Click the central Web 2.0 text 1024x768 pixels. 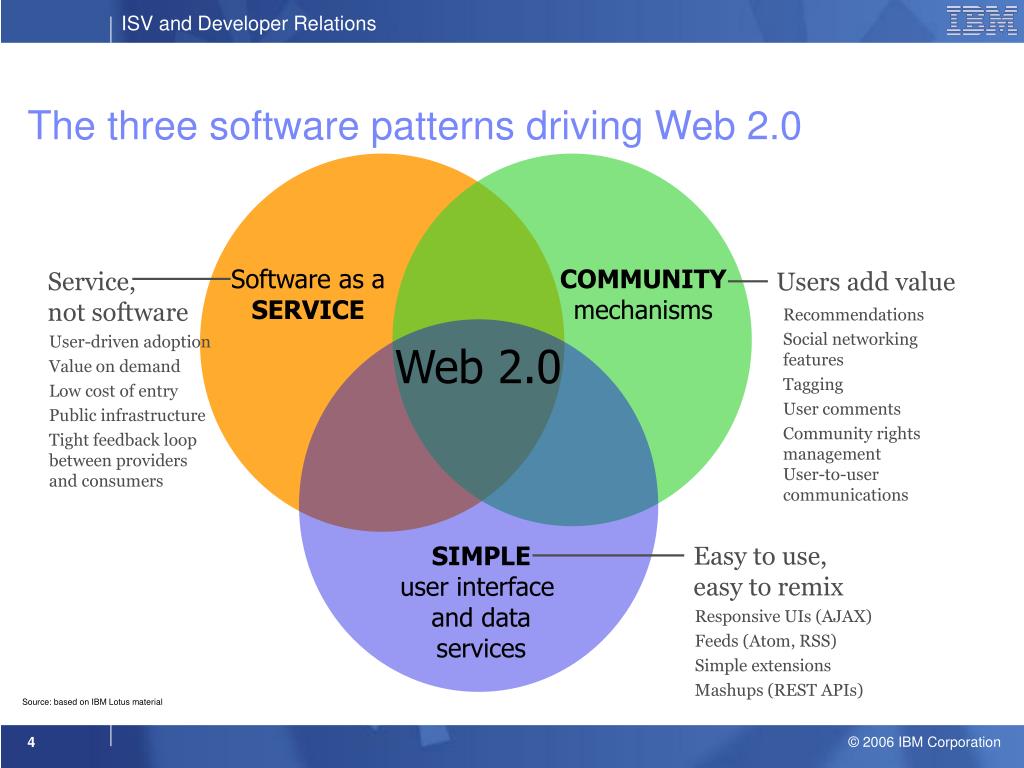478,368
